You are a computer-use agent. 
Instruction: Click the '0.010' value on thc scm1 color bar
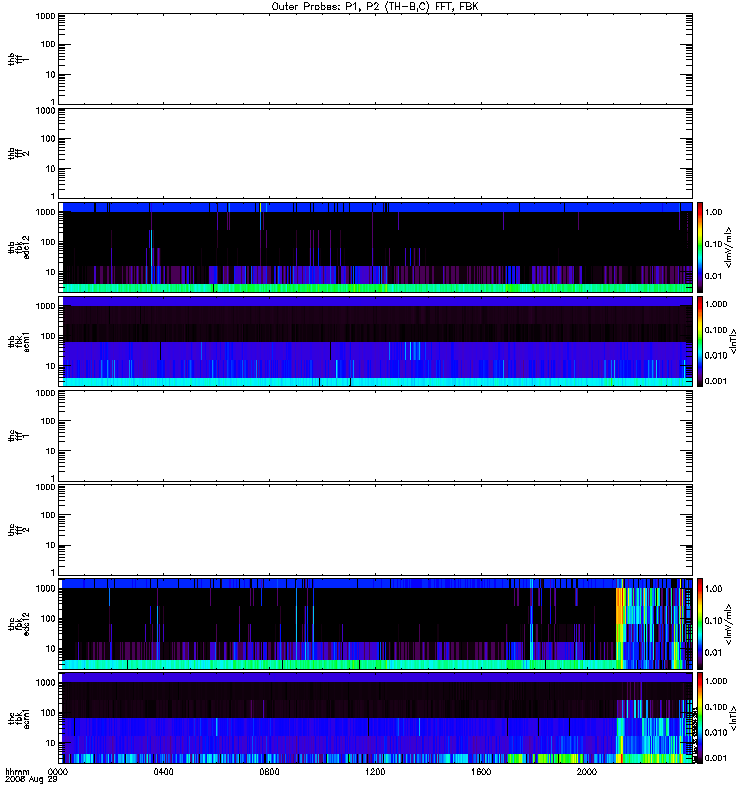pyautogui.click(x=716, y=732)
